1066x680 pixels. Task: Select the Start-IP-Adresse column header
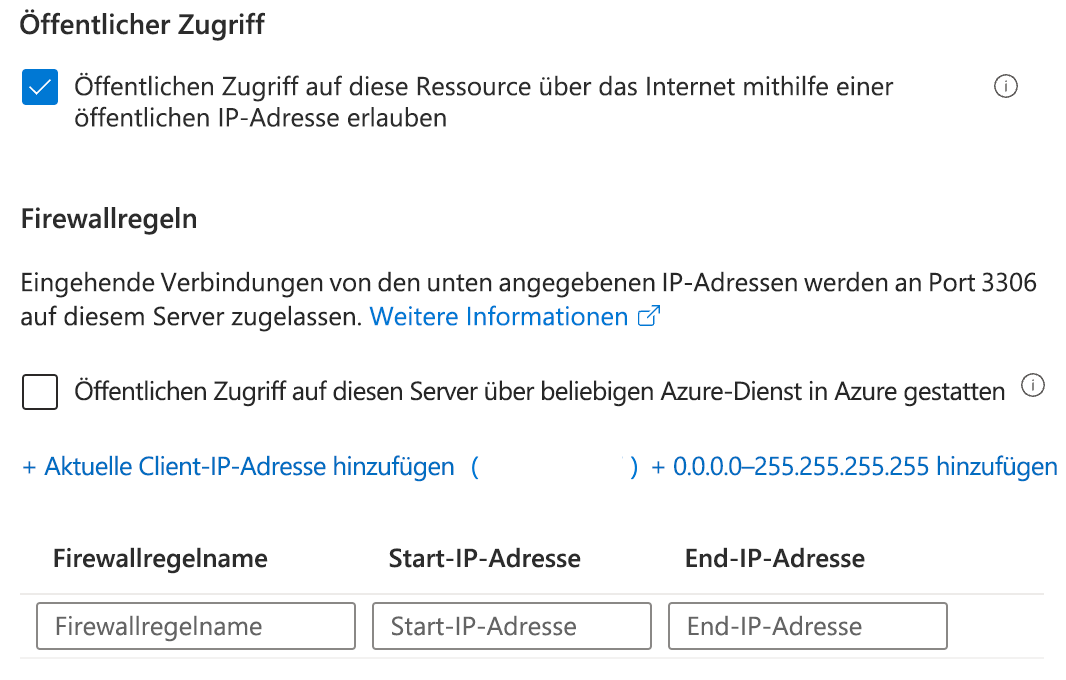click(x=484, y=558)
